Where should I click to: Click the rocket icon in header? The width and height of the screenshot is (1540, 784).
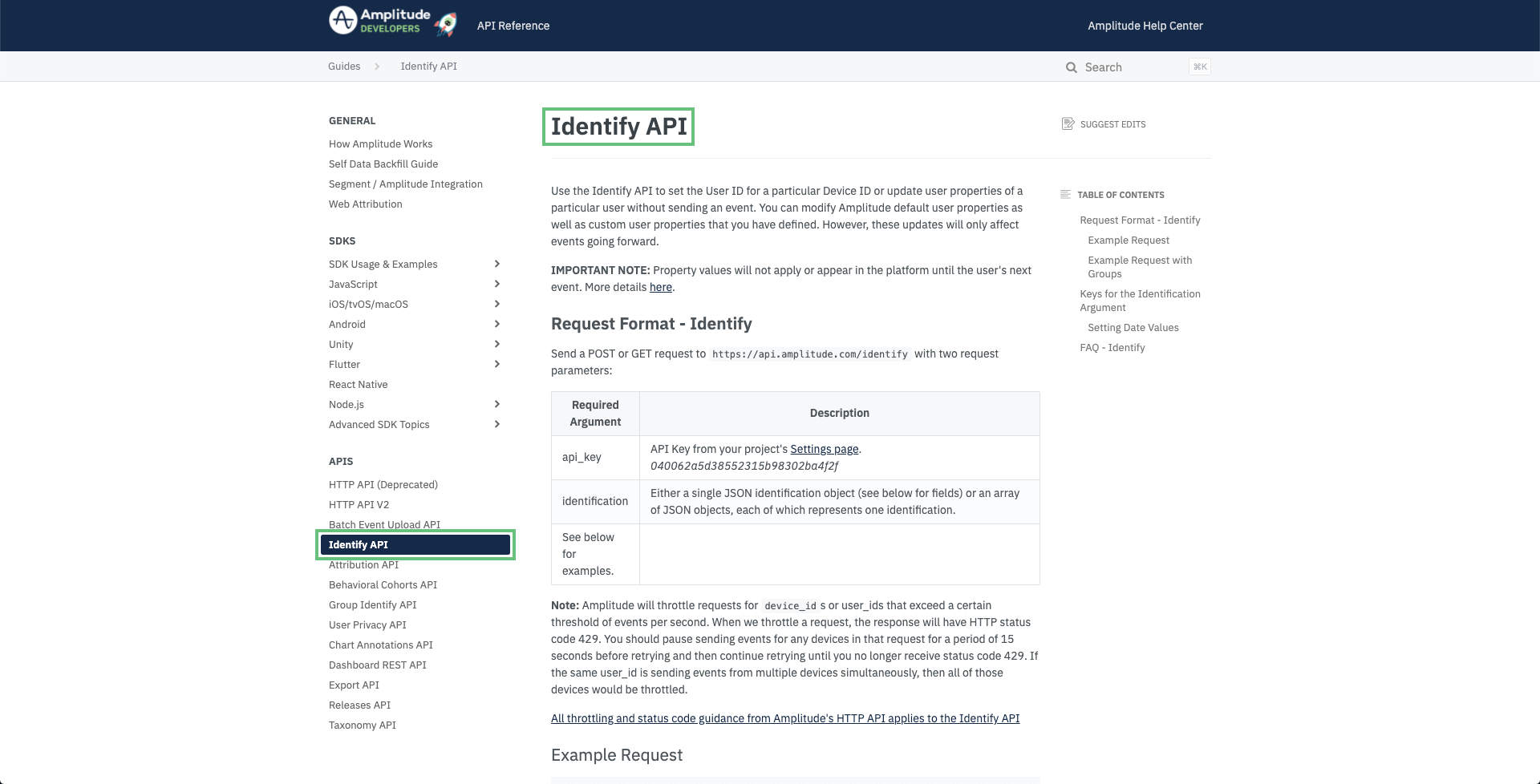coord(447,24)
